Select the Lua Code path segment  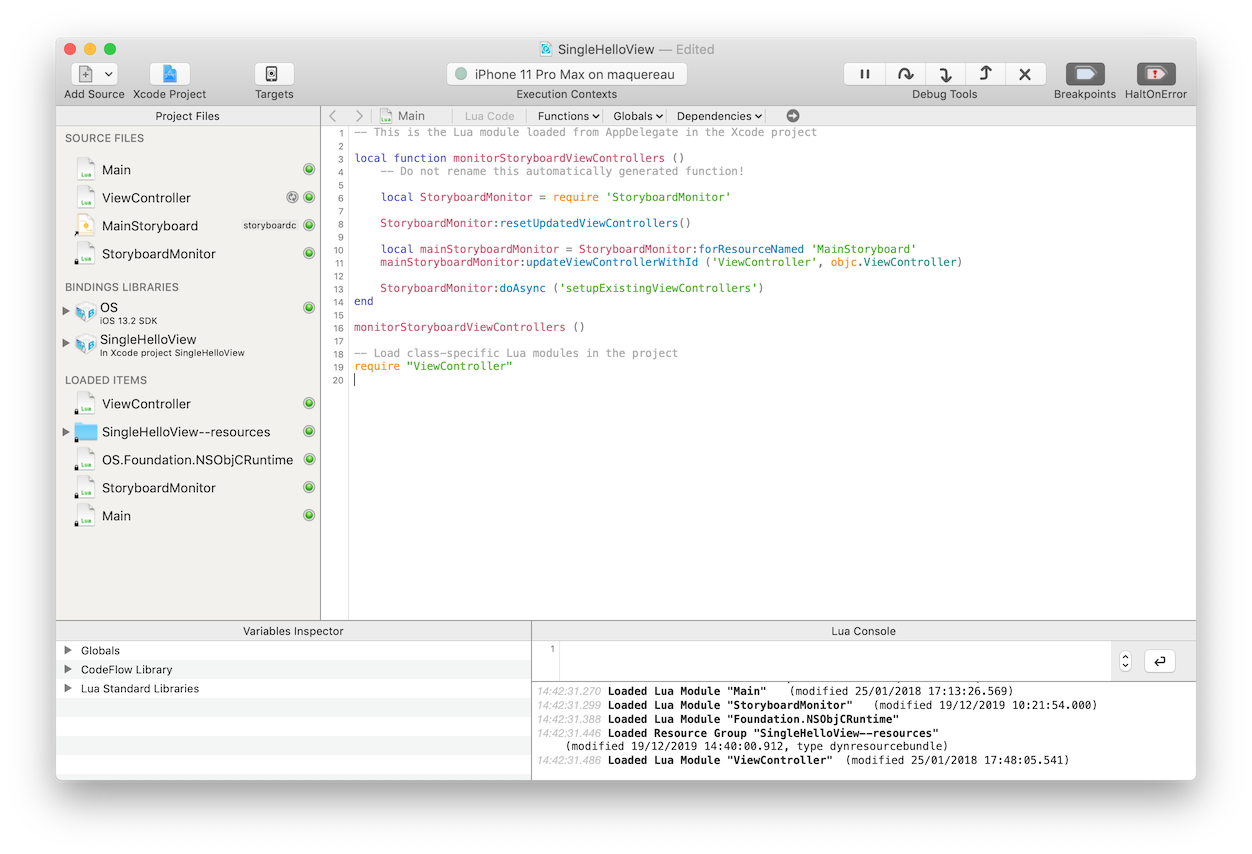489,116
